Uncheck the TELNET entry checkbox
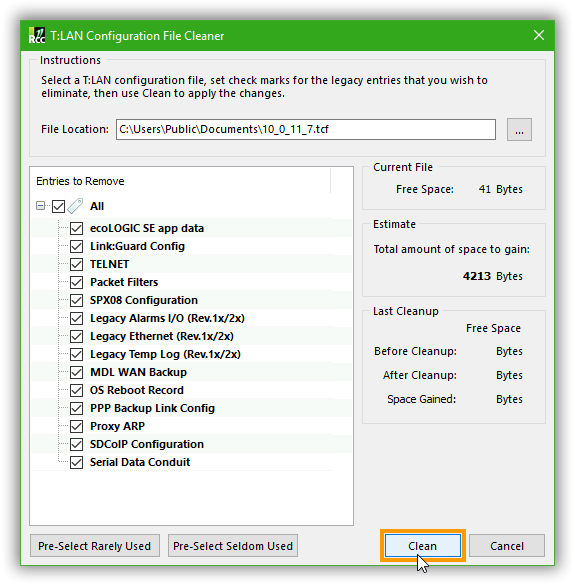575x586 pixels. pos(76,264)
